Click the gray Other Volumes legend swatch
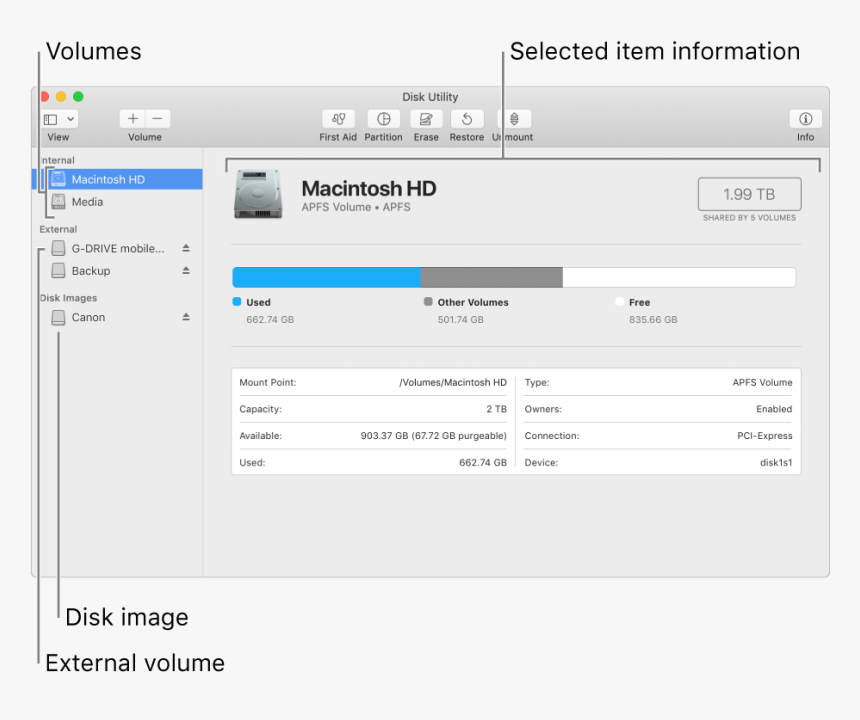This screenshot has width=860, height=720. click(x=428, y=302)
